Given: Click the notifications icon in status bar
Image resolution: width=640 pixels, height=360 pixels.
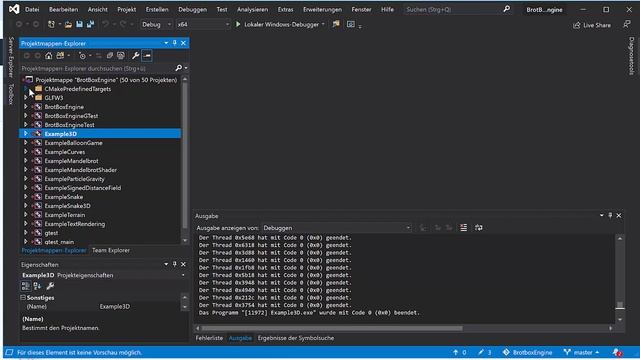Looking at the screenshot, I should 617,352.
